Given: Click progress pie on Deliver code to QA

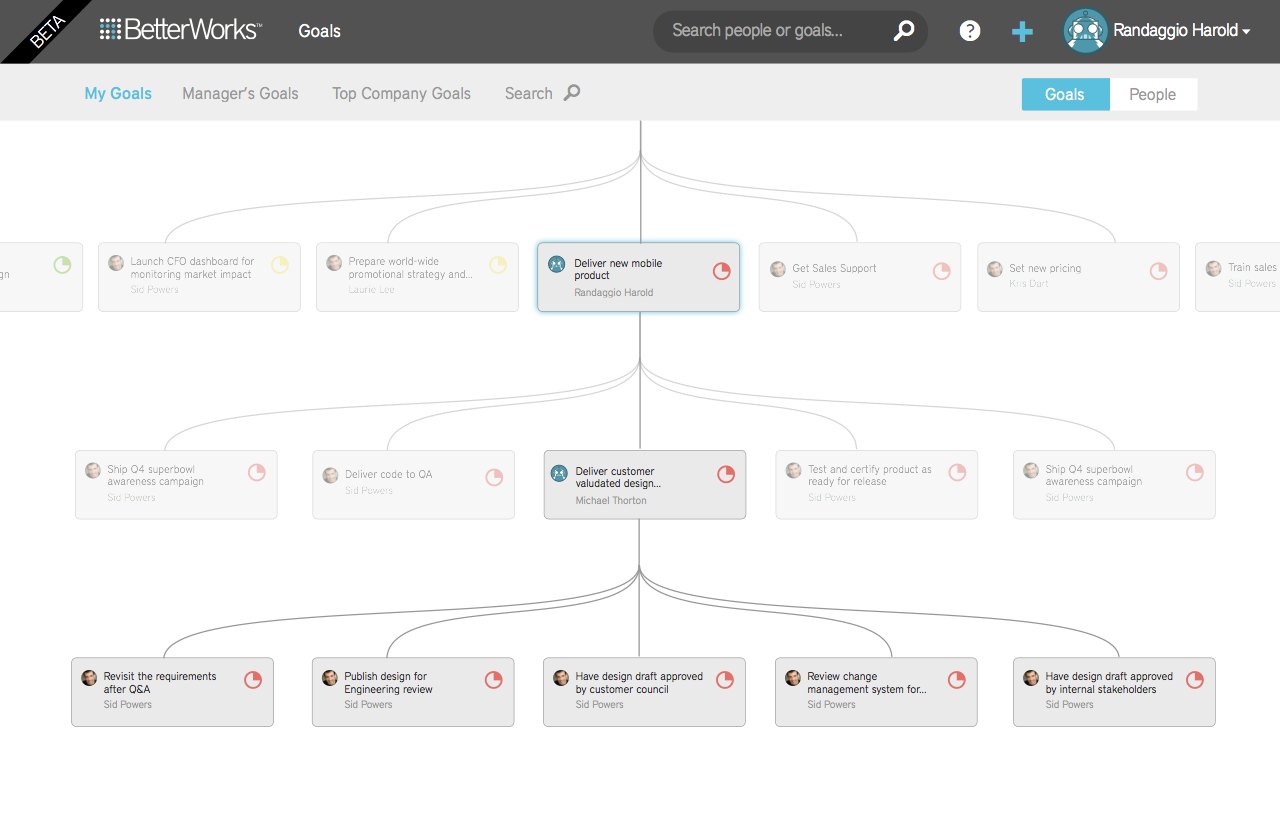Looking at the screenshot, I should click(x=494, y=478).
